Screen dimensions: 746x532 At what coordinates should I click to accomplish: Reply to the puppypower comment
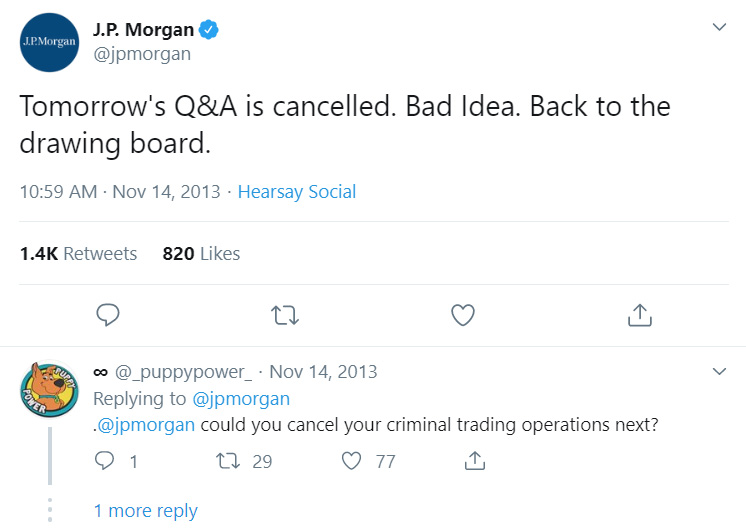pyautogui.click(x=107, y=461)
